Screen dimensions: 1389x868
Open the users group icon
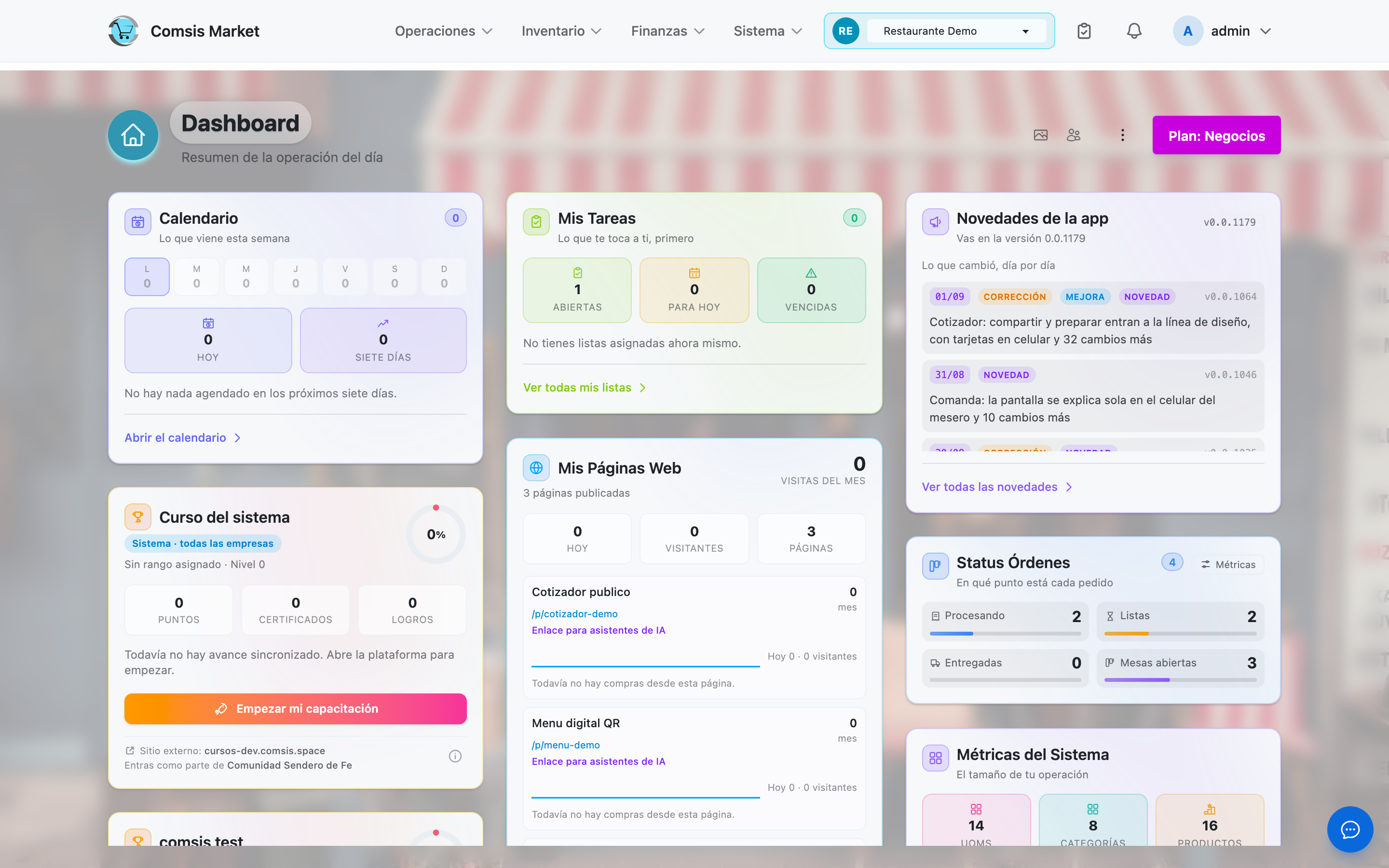click(1073, 135)
